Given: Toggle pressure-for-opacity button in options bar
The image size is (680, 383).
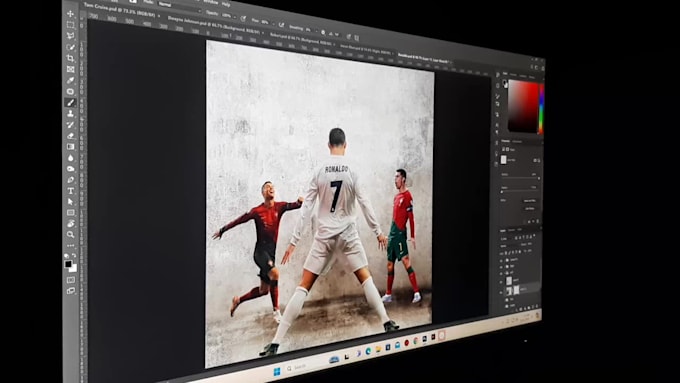Looking at the screenshot, I should pos(242,19).
